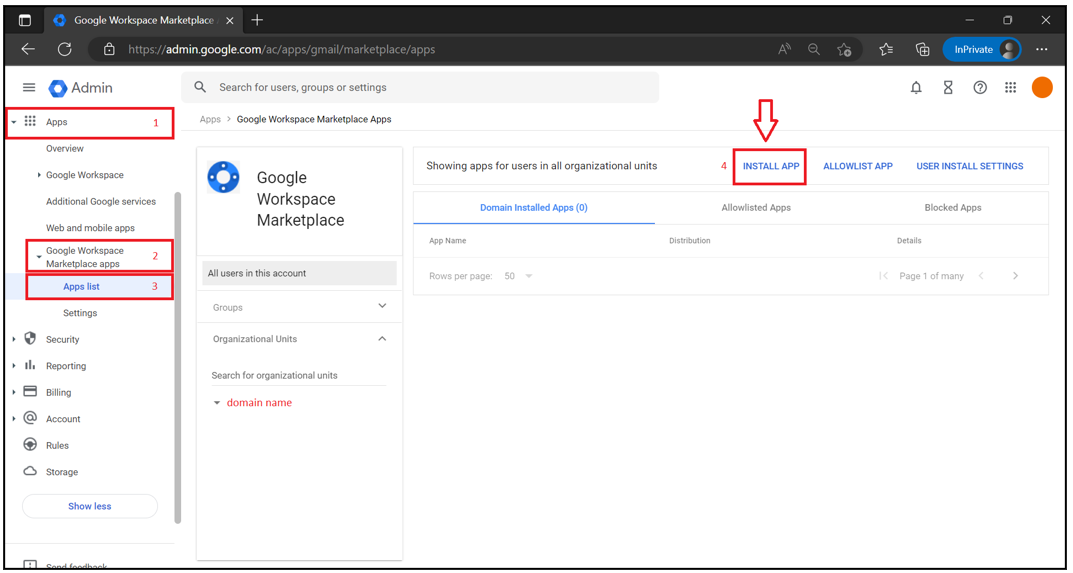Screen dimensions: 1073x573
Task: Click the browser back arrow
Action: tap(28, 49)
